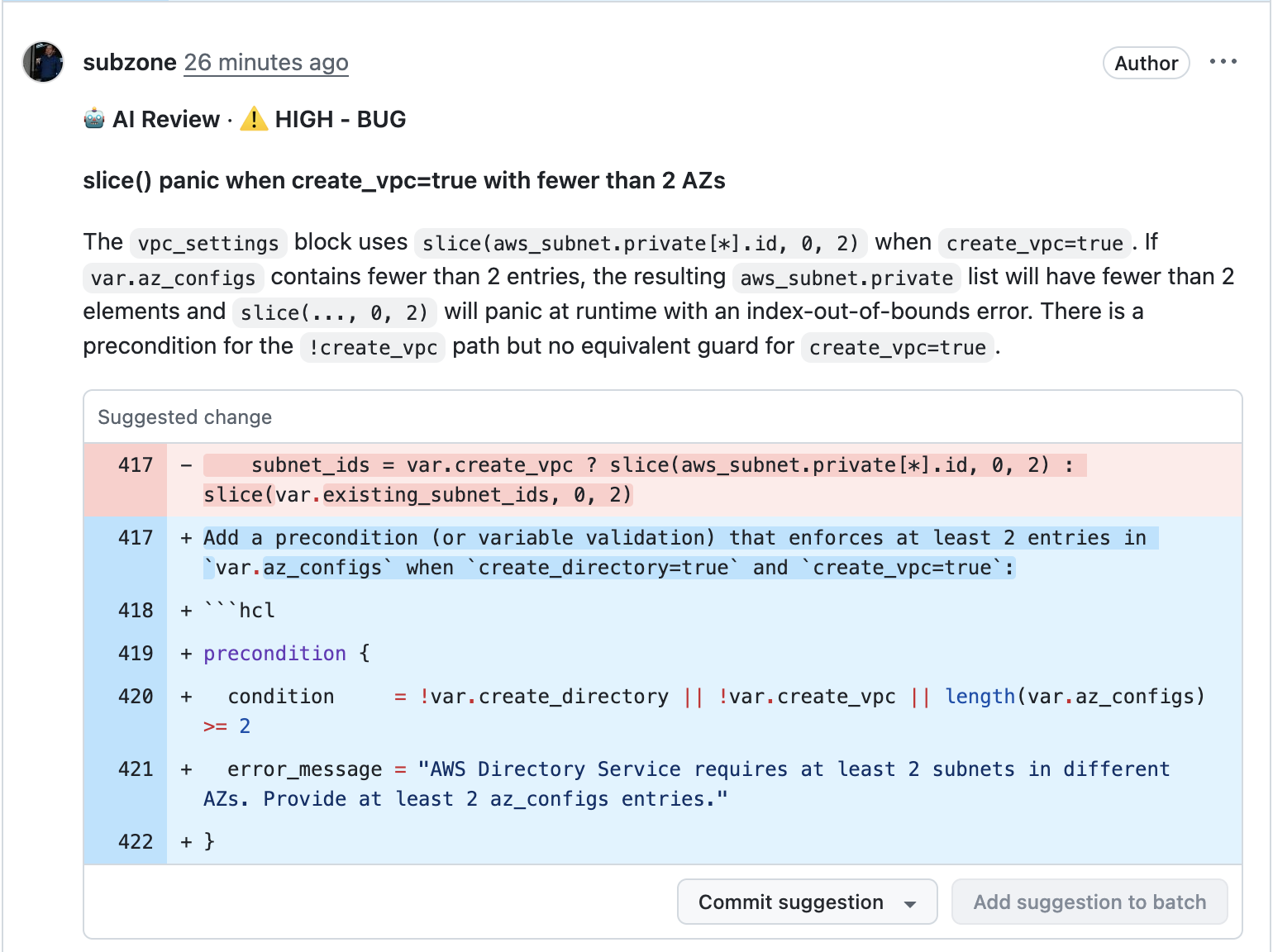Viewport: 1273px width, 952px height.
Task: Select the Suggested change header bar
Action: click(x=184, y=416)
